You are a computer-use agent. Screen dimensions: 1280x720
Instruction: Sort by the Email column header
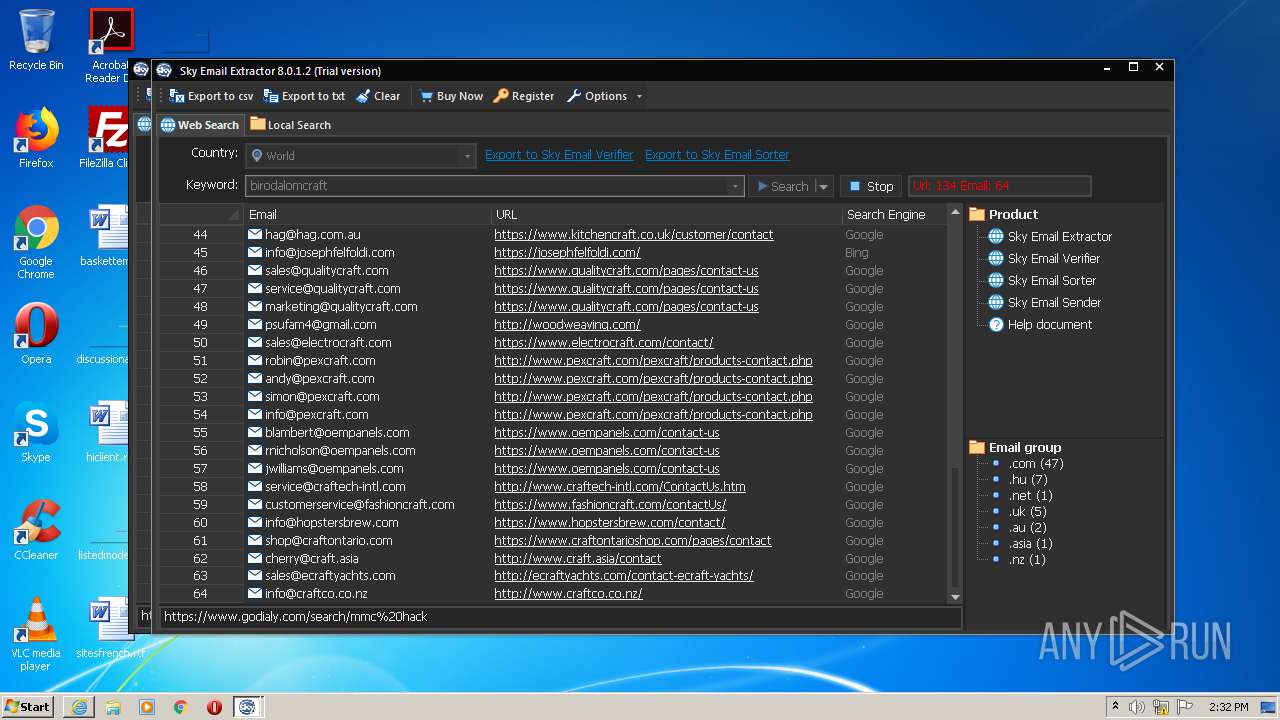pos(368,214)
